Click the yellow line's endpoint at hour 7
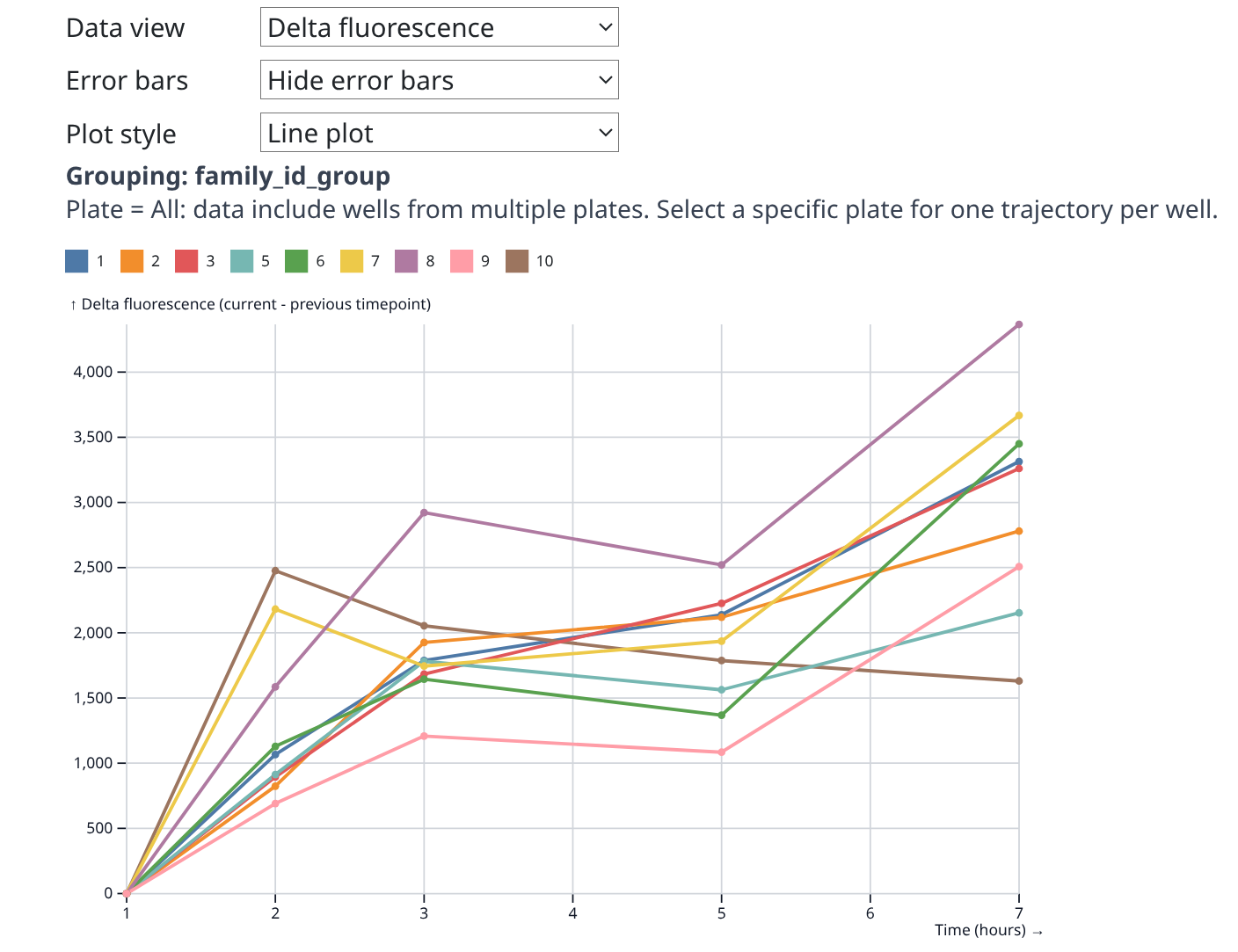Screen dimensions: 1238x952 point(1019,415)
